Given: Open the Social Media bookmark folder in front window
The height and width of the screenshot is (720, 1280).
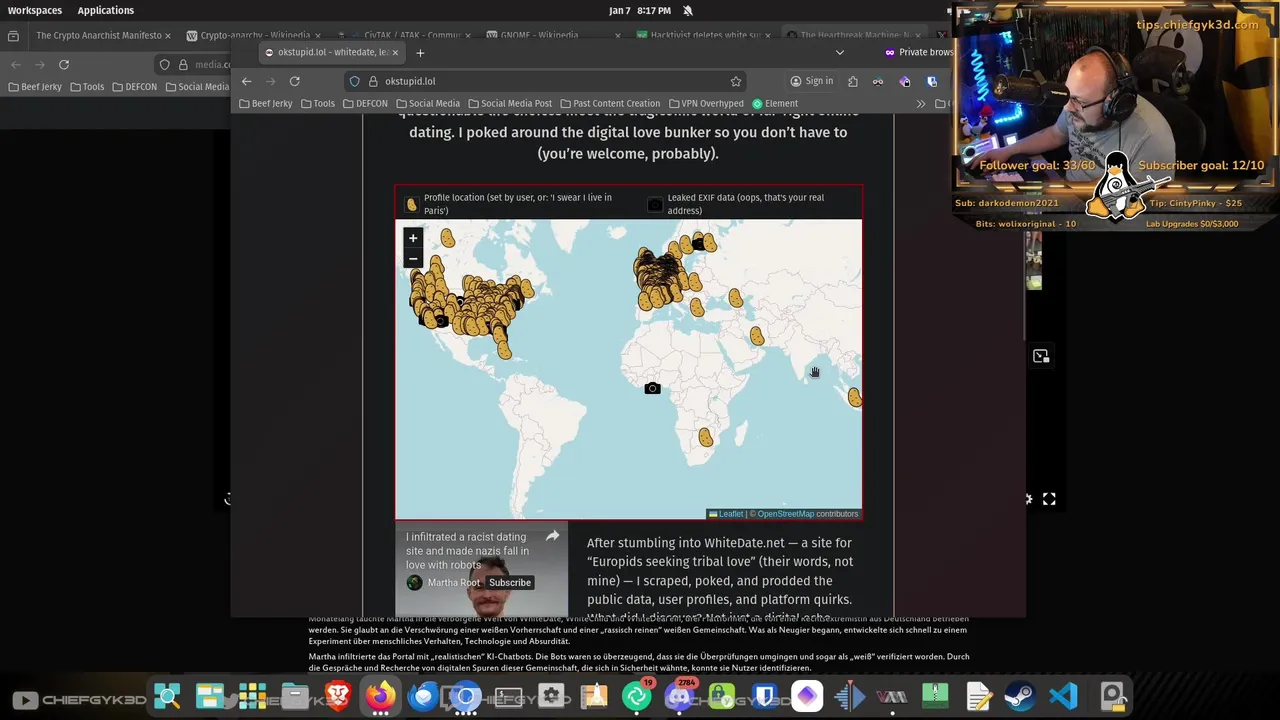Looking at the screenshot, I should coord(427,103).
